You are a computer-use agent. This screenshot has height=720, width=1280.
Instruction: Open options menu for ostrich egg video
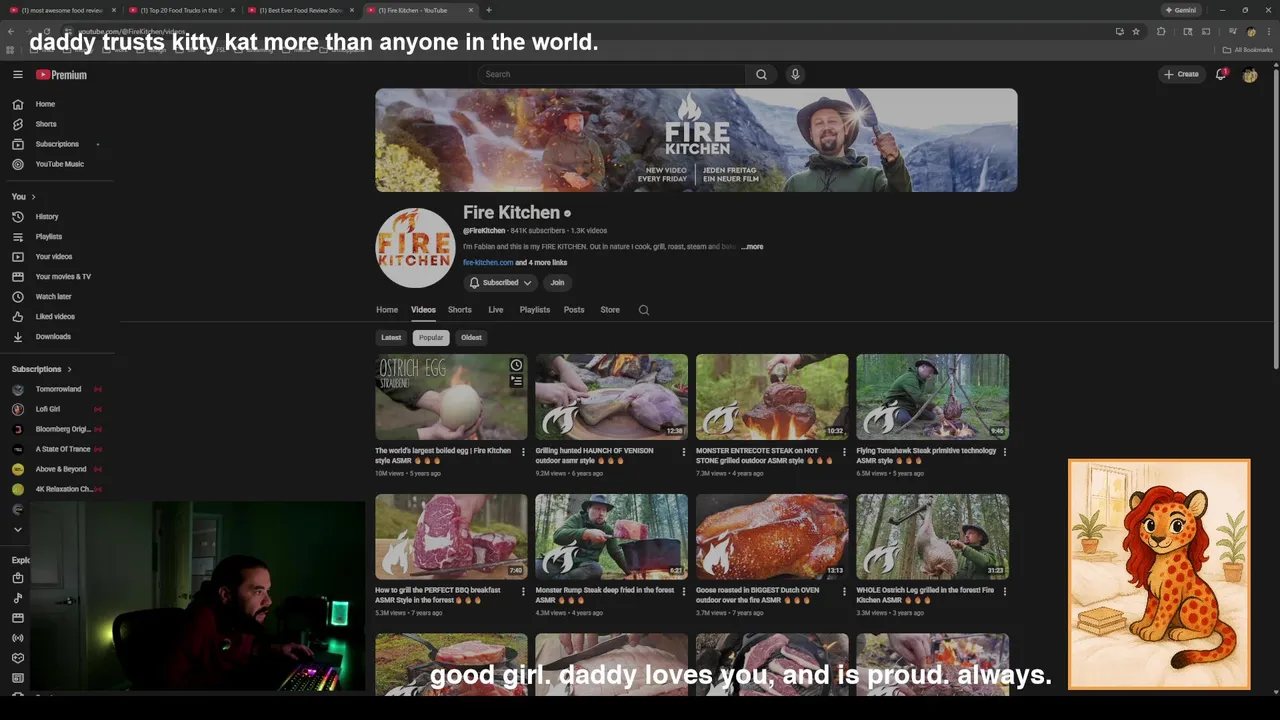pyautogui.click(x=523, y=452)
